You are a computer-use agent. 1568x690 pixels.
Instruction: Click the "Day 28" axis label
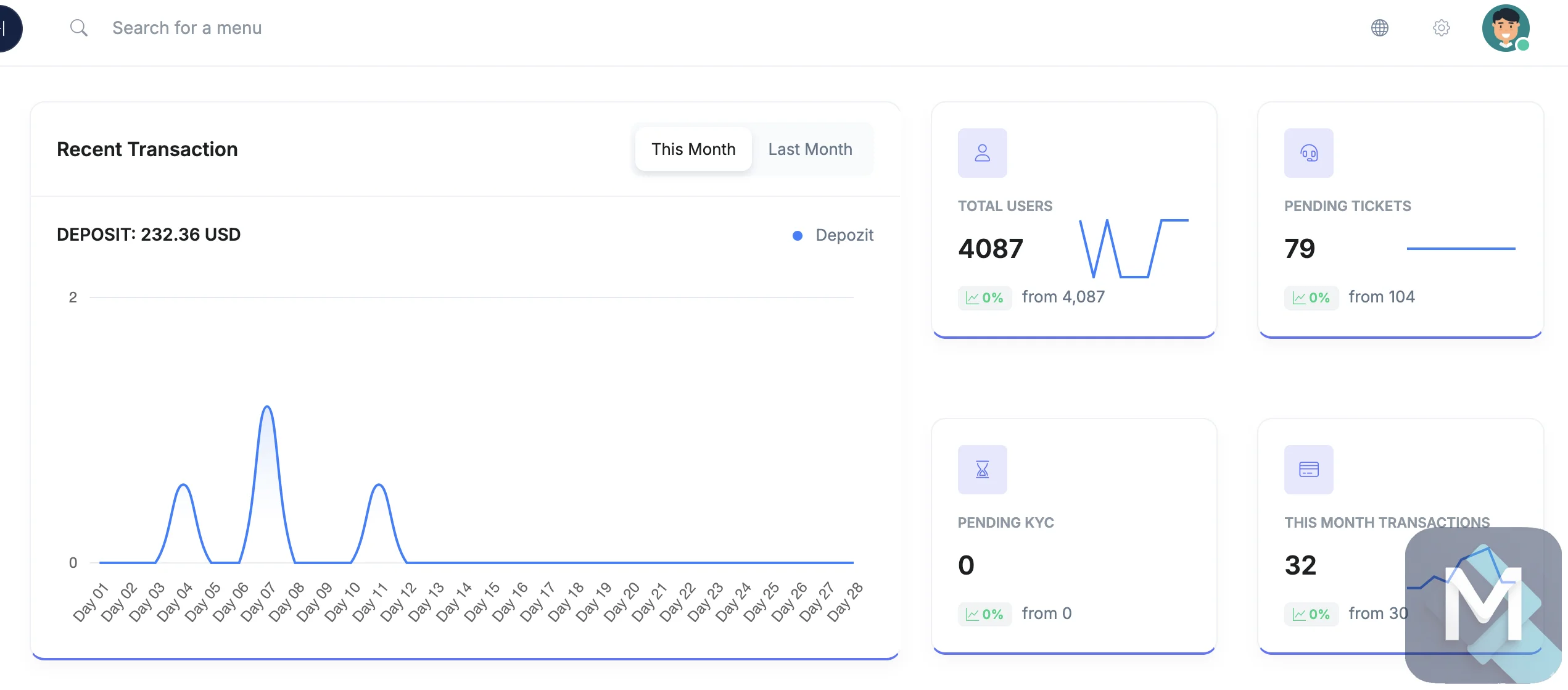844,602
